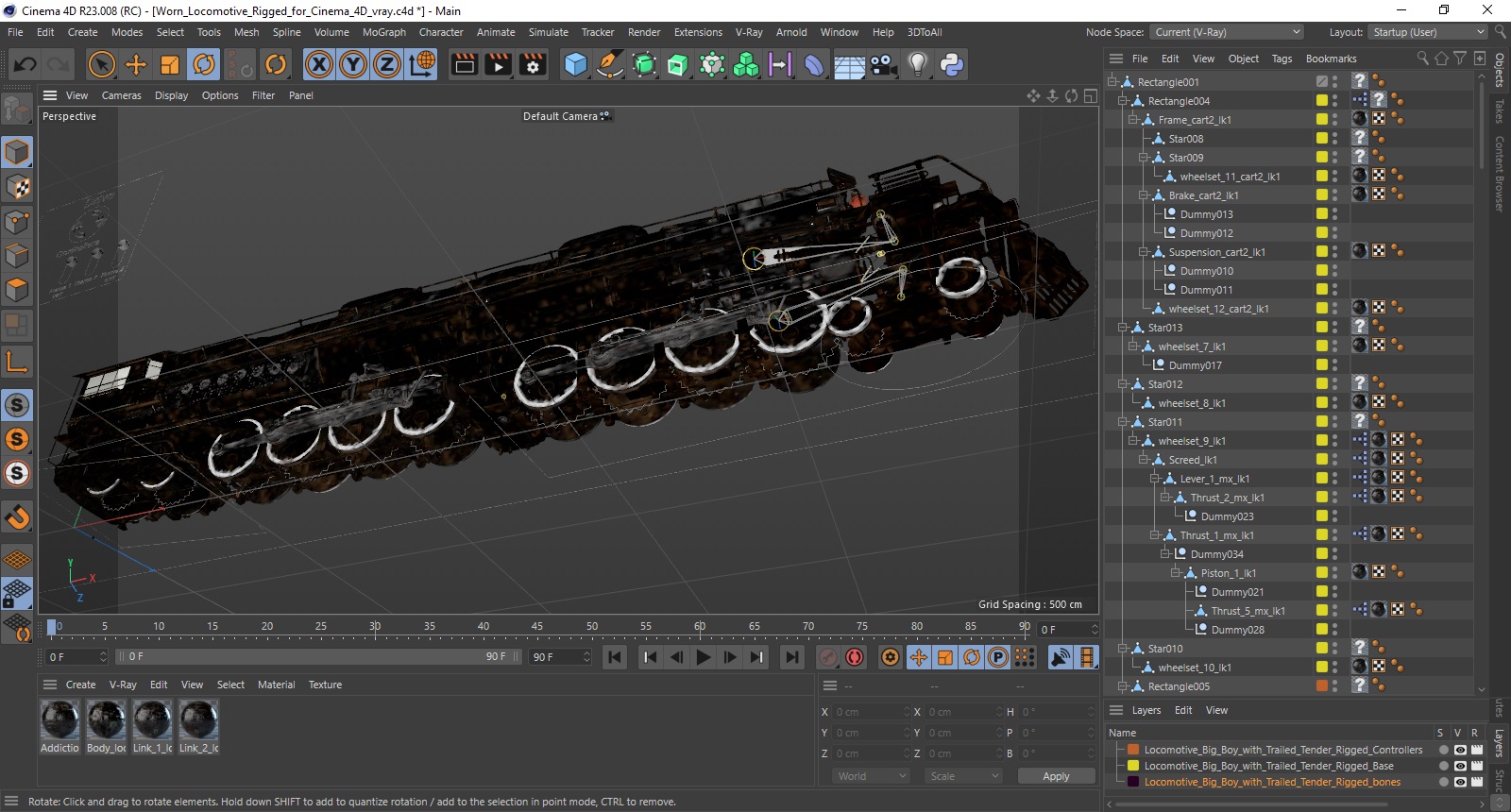Open the Search icon in Object Manager
Viewport: 1511px width, 812px height.
pos(1422,59)
